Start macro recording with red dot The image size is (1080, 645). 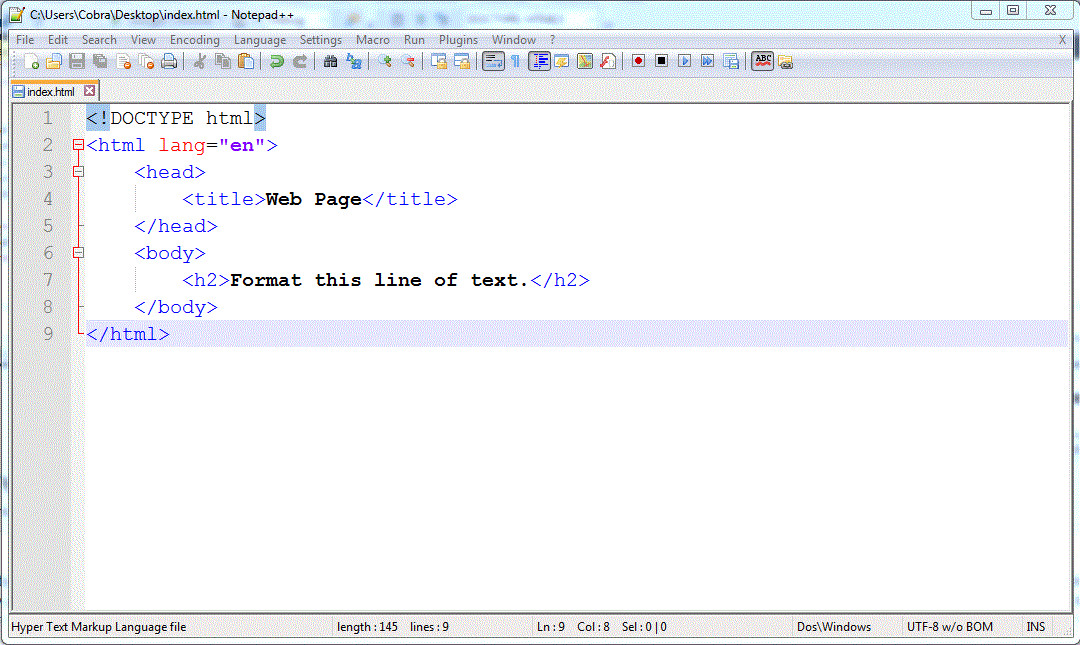pos(638,61)
